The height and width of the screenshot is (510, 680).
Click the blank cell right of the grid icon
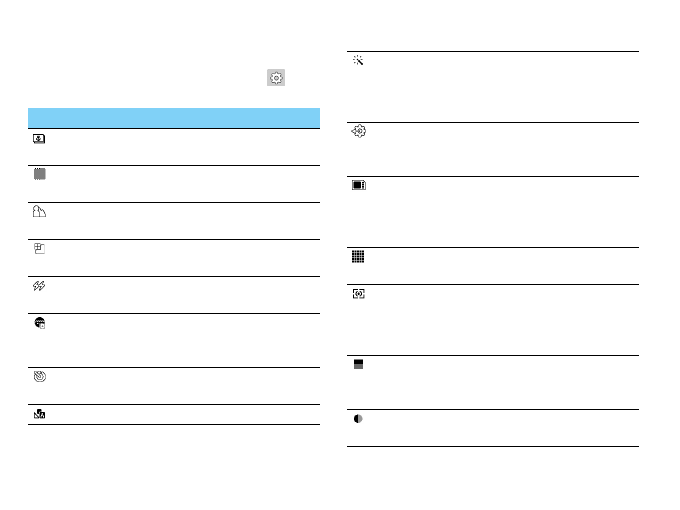[x=500, y=265]
